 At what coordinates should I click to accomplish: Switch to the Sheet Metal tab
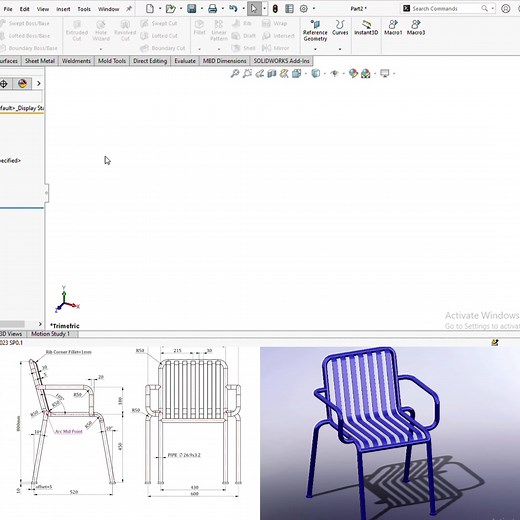(40, 61)
